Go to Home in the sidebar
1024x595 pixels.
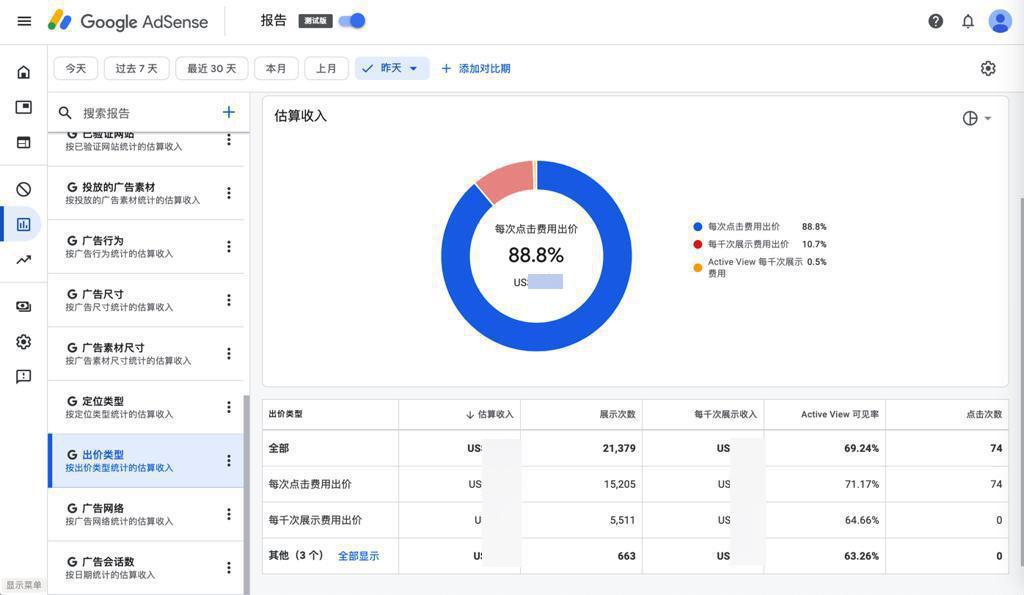coord(24,72)
